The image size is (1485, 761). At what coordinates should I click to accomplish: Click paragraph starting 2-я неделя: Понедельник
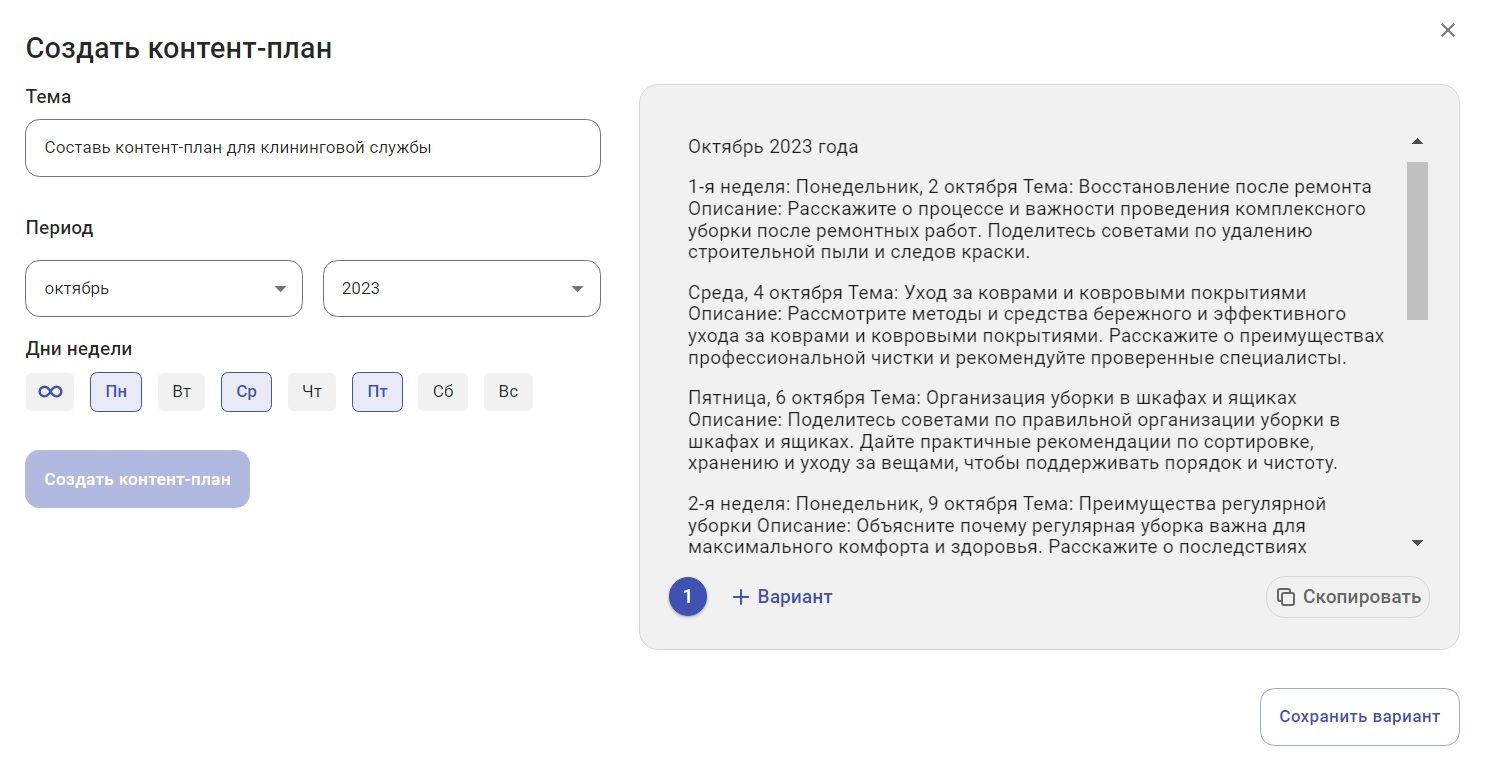[x=1007, y=526]
